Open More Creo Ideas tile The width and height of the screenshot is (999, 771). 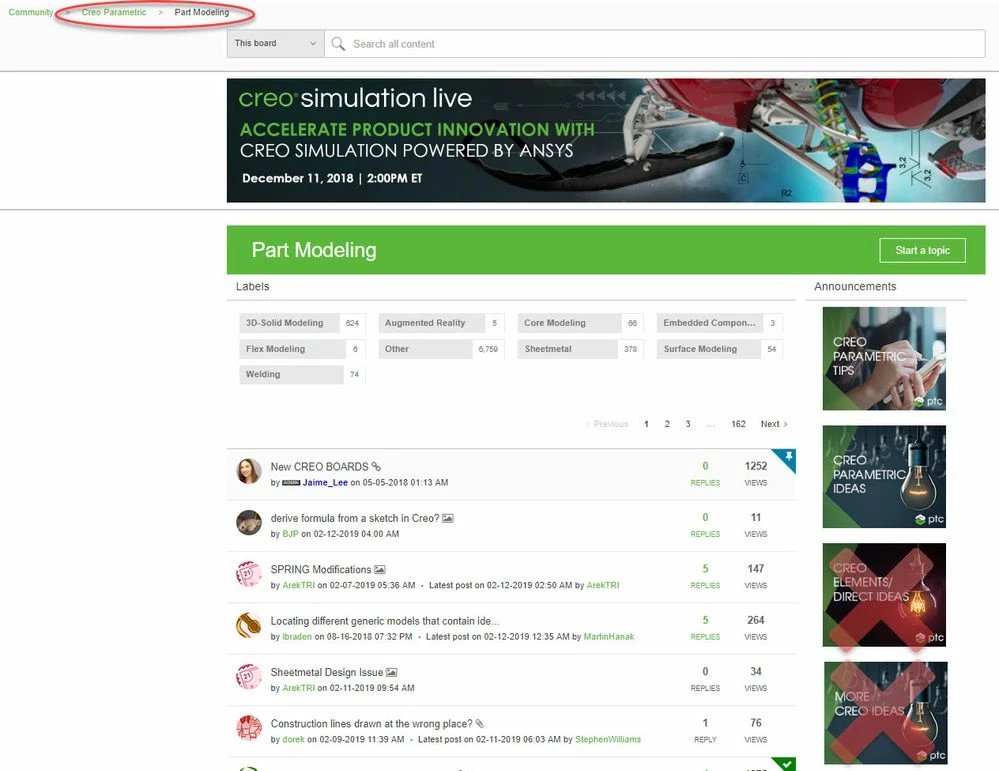point(885,713)
